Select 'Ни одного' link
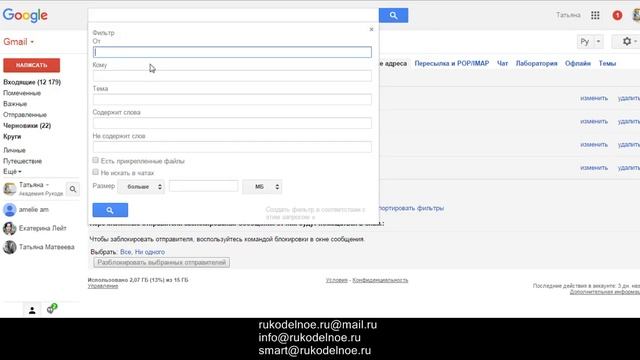 [150, 252]
